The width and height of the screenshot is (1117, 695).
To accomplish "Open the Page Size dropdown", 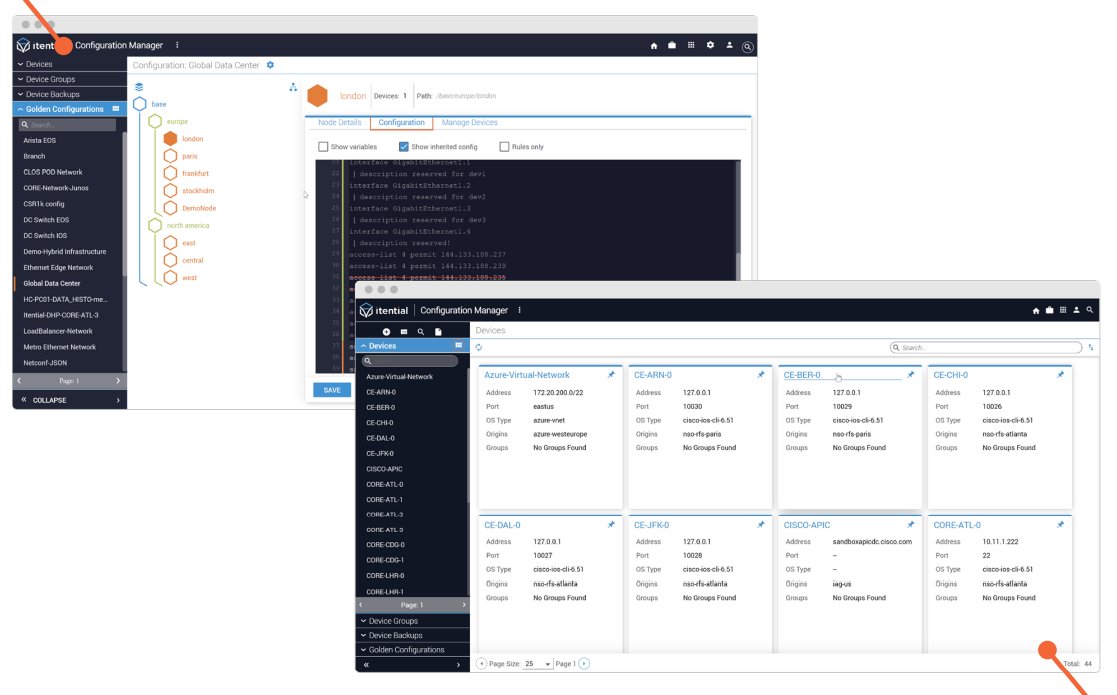I will coord(538,664).
